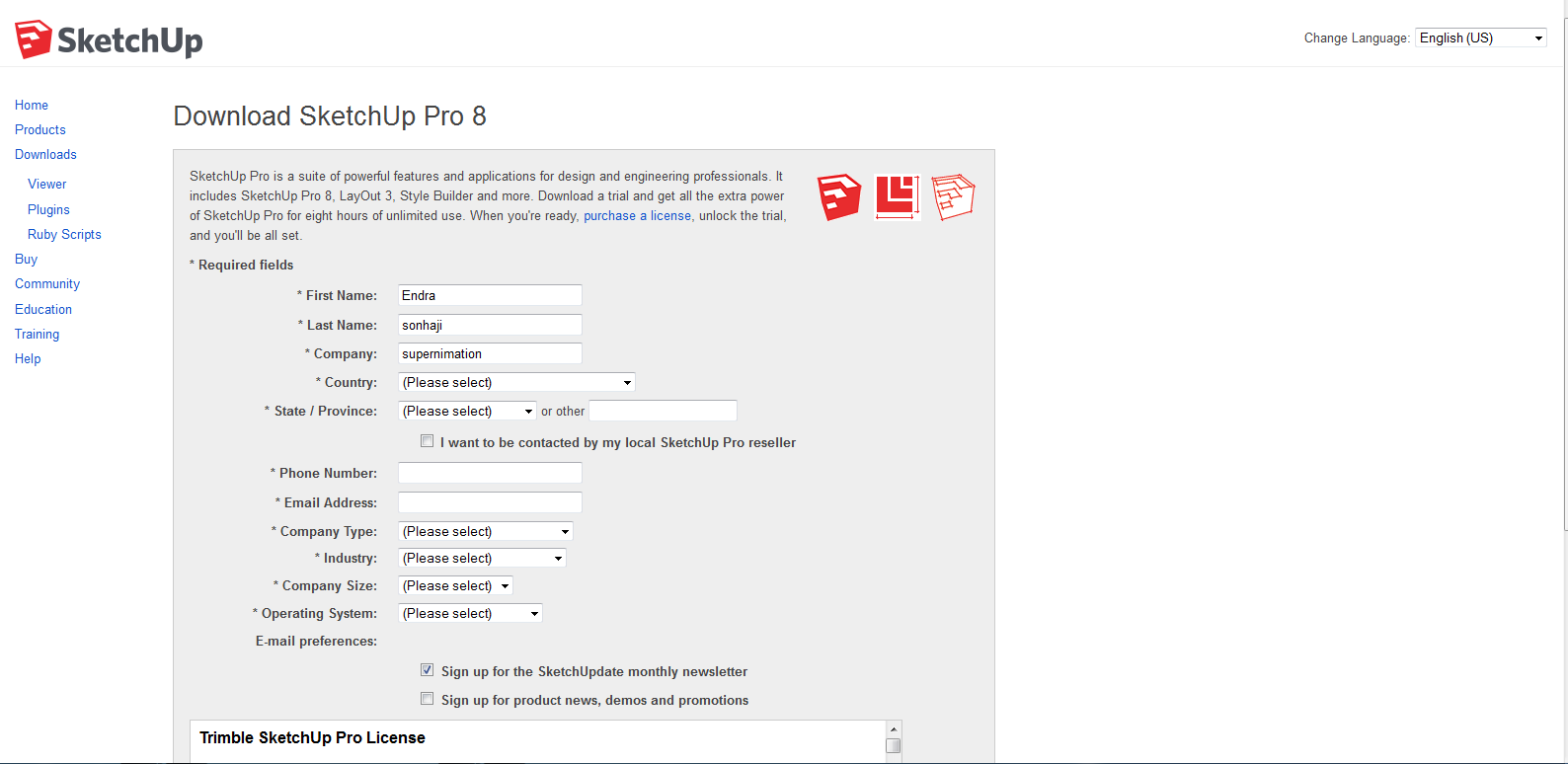Click the 'or other' state text field

pos(664,411)
